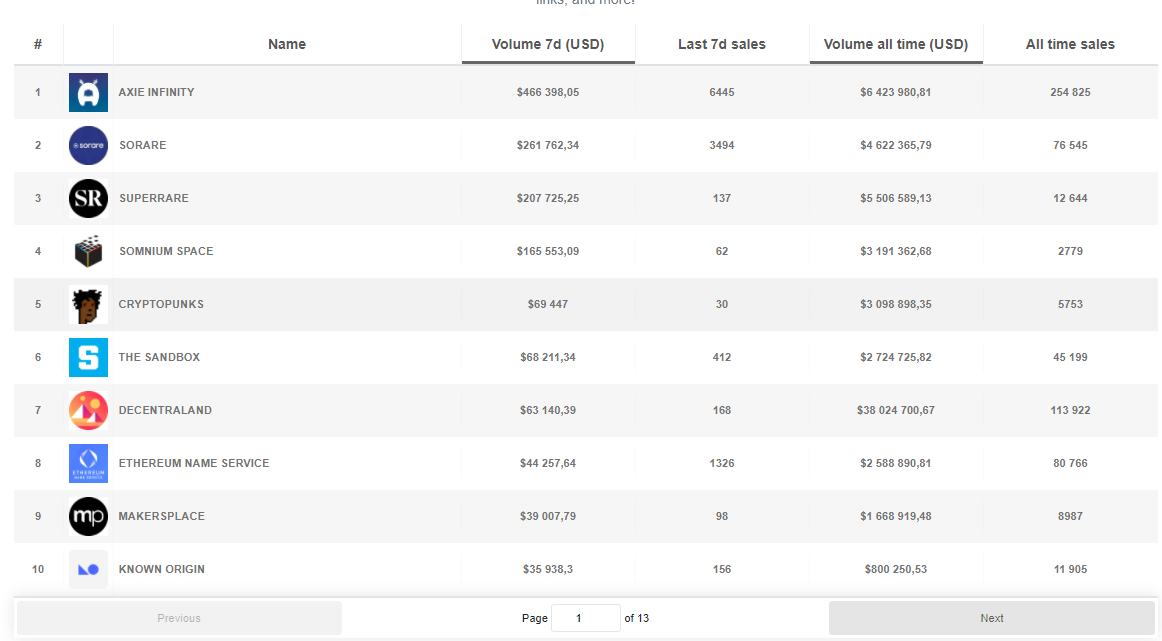
Task: Open the SUPERRARE project name
Action: point(153,198)
